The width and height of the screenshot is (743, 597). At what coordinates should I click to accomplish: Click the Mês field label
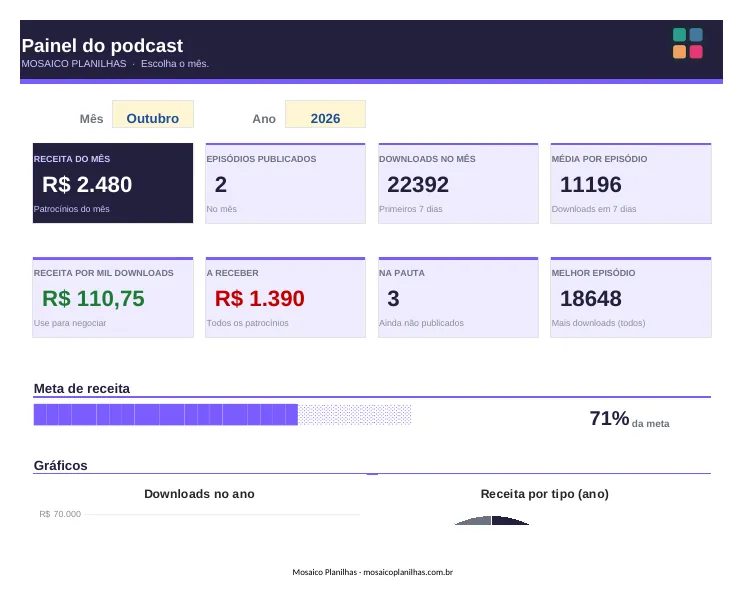91,119
